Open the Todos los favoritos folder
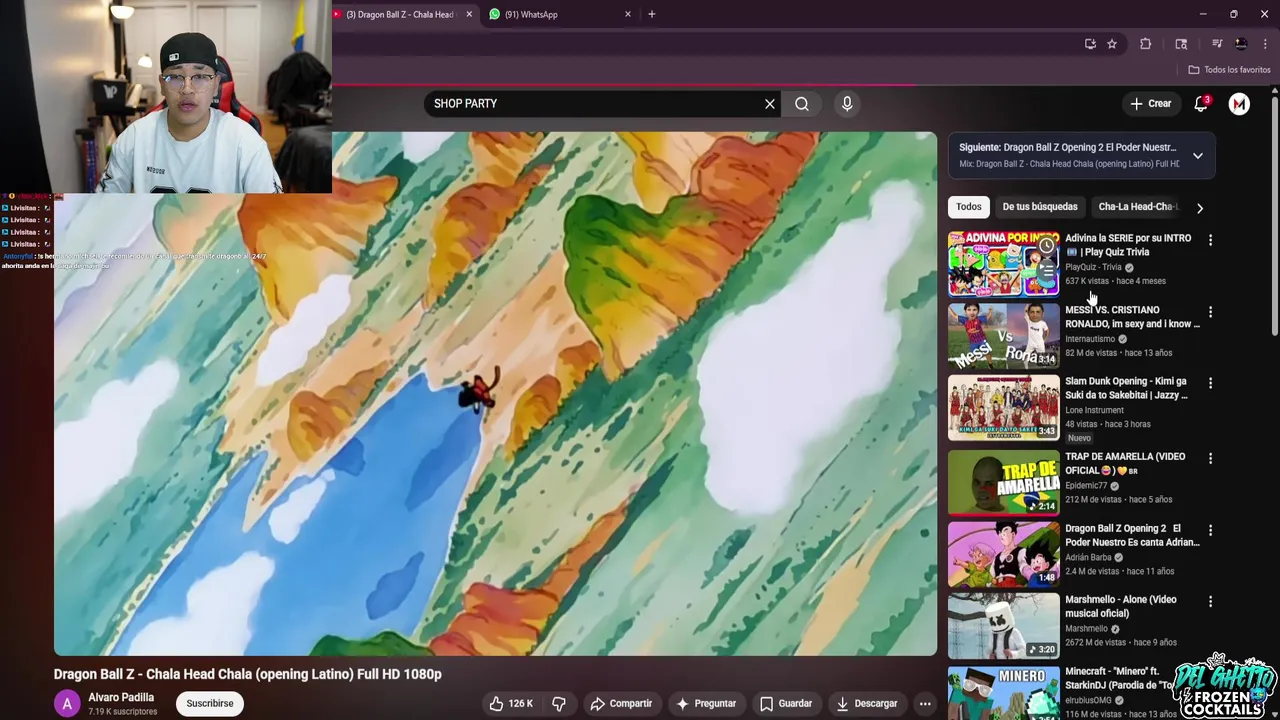Screen dimensions: 1280x720 click(x=1229, y=70)
